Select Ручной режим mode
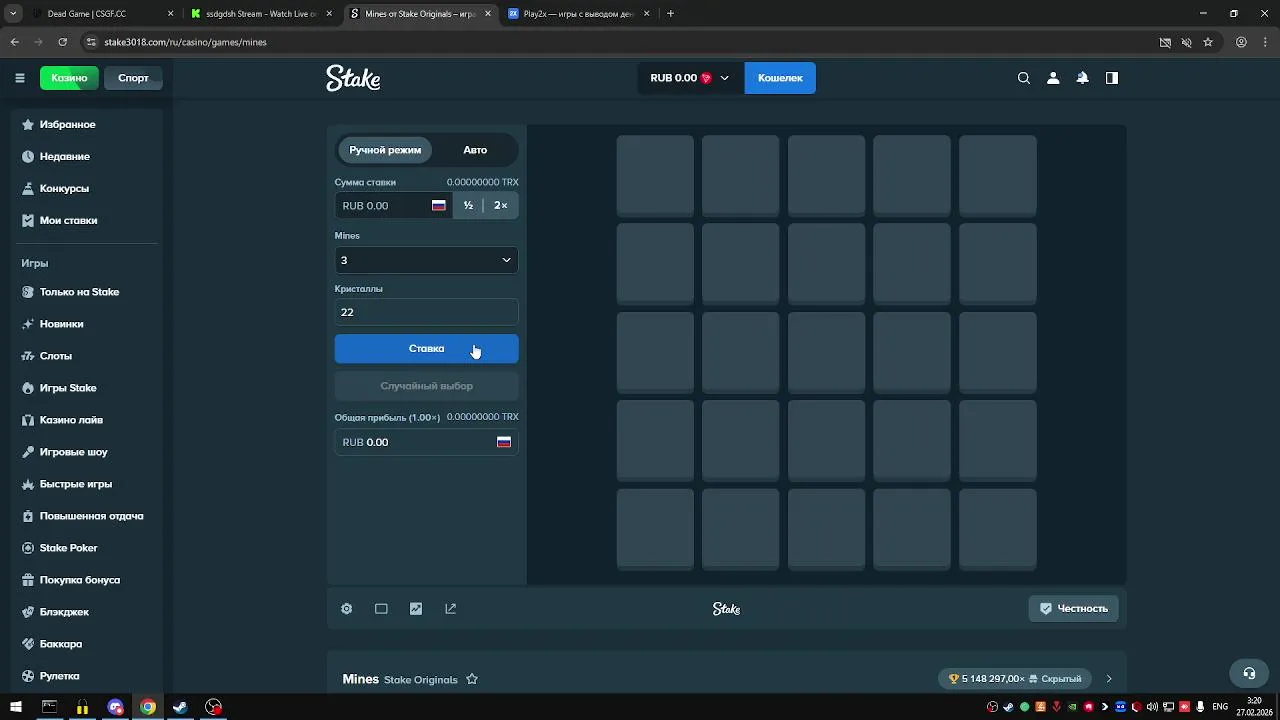 [x=385, y=150]
